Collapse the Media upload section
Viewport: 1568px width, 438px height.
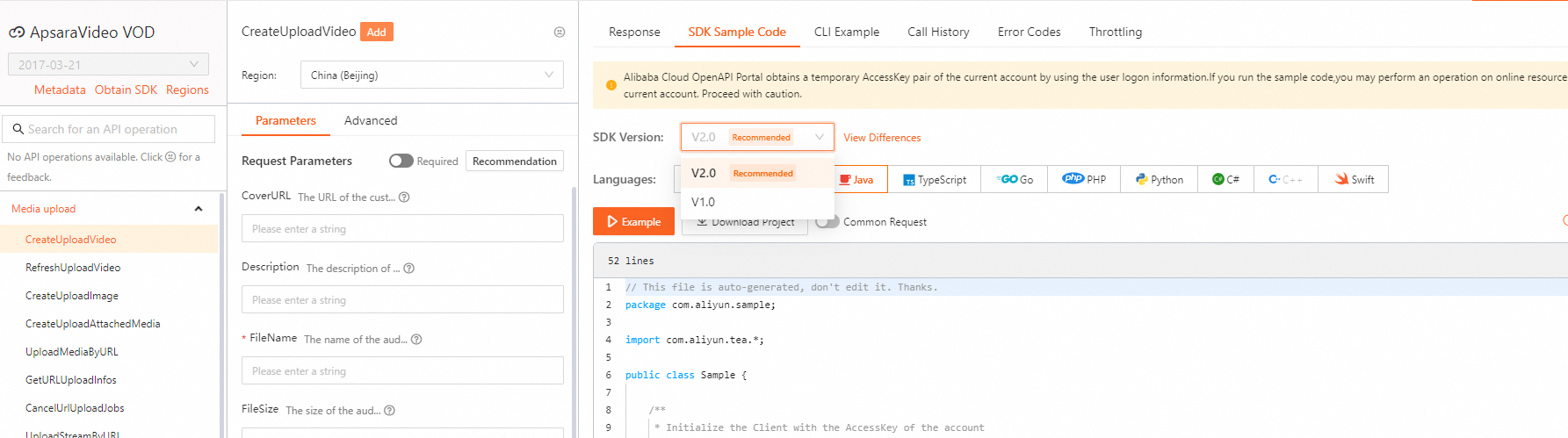point(199,209)
